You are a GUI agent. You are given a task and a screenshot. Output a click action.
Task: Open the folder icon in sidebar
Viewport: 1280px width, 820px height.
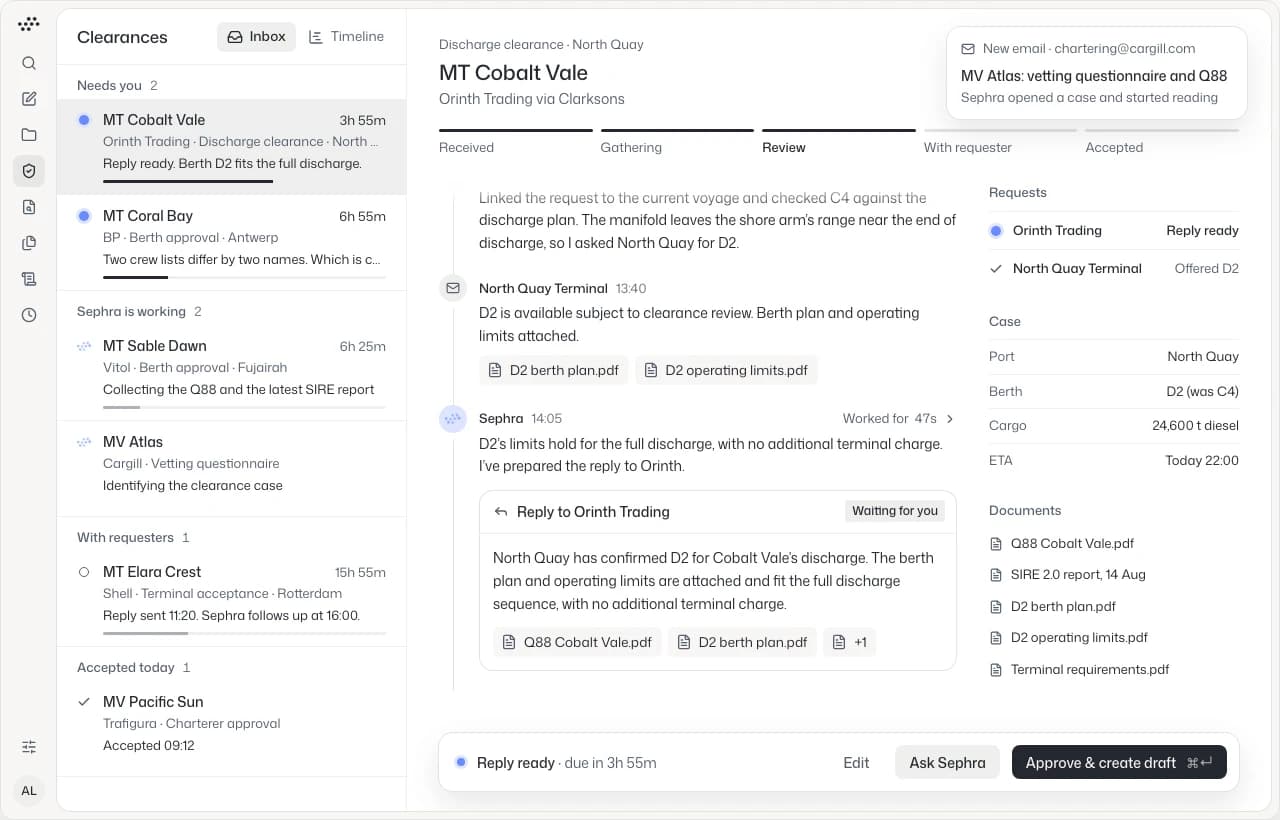click(29, 135)
